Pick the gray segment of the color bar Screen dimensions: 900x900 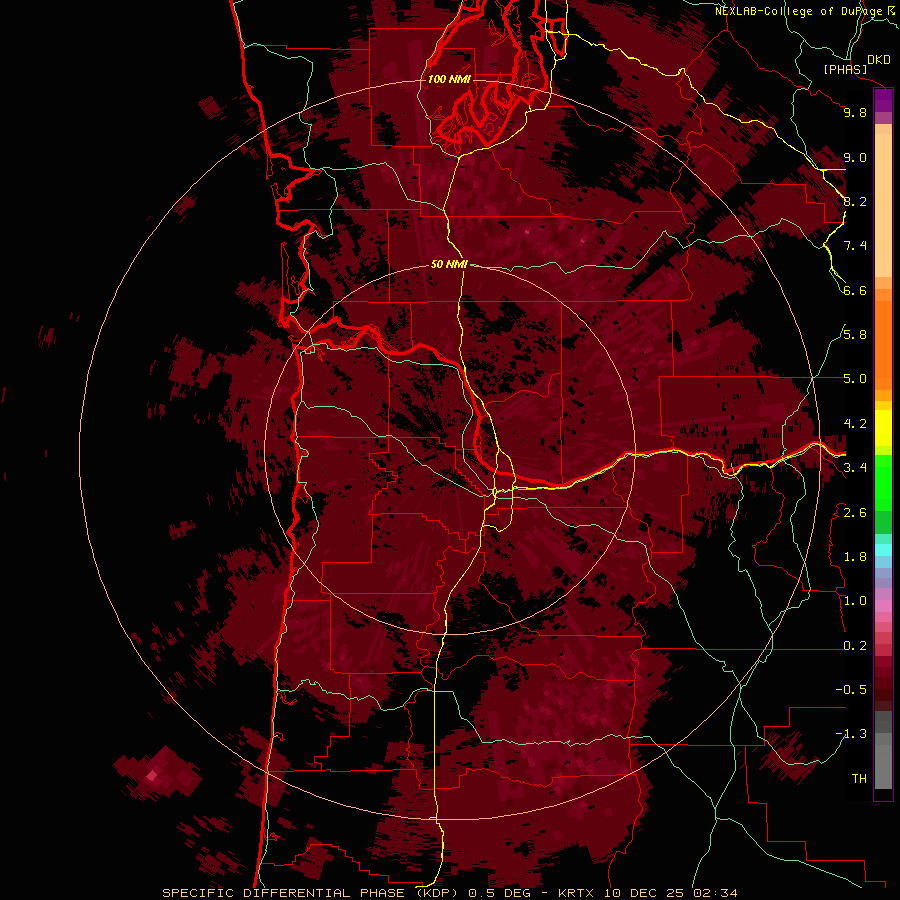click(x=883, y=752)
